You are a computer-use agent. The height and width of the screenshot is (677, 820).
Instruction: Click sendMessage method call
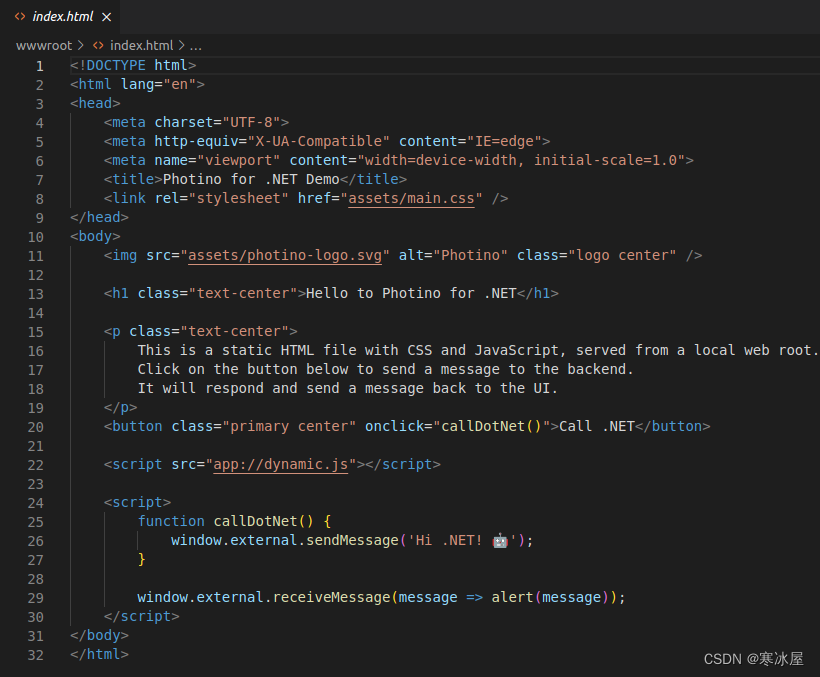(352, 541)
